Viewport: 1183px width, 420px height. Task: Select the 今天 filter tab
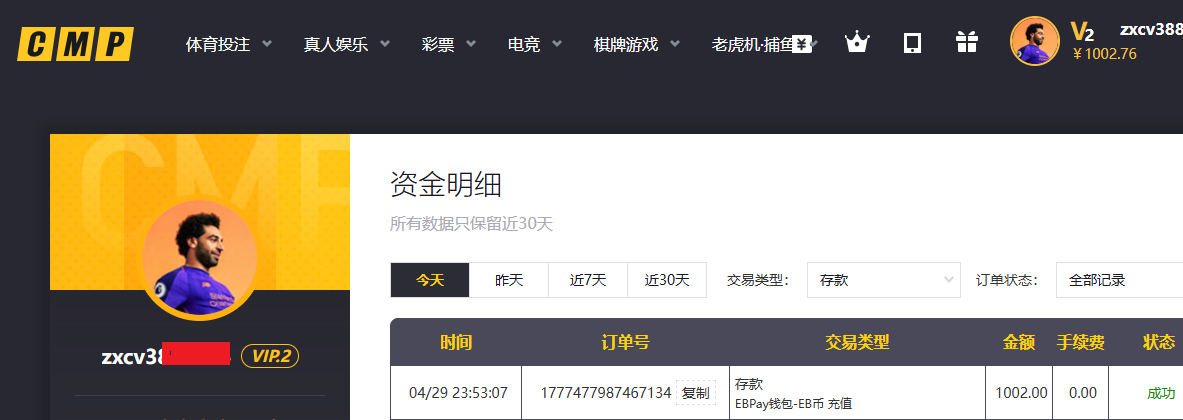coord(430,281)
